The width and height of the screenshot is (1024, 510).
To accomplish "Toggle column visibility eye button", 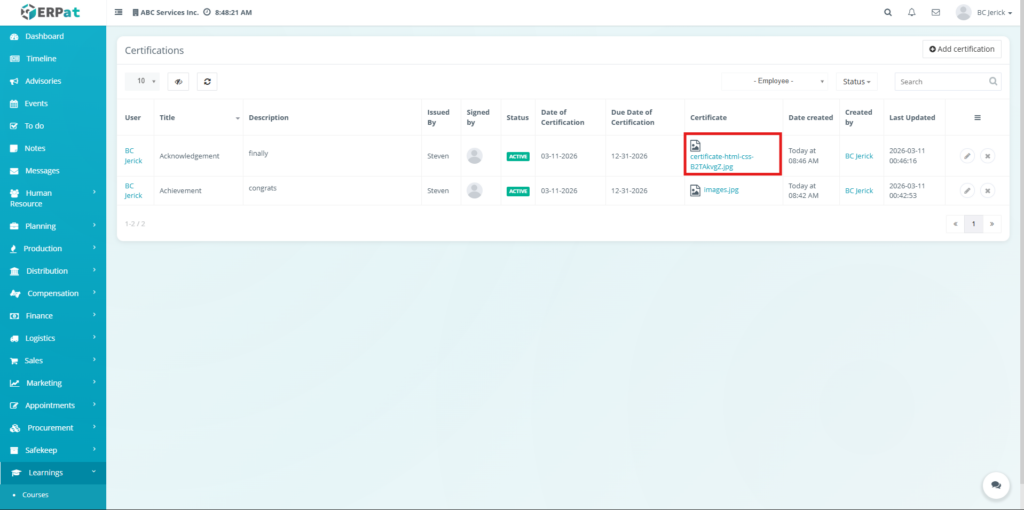I will [179, 82].
